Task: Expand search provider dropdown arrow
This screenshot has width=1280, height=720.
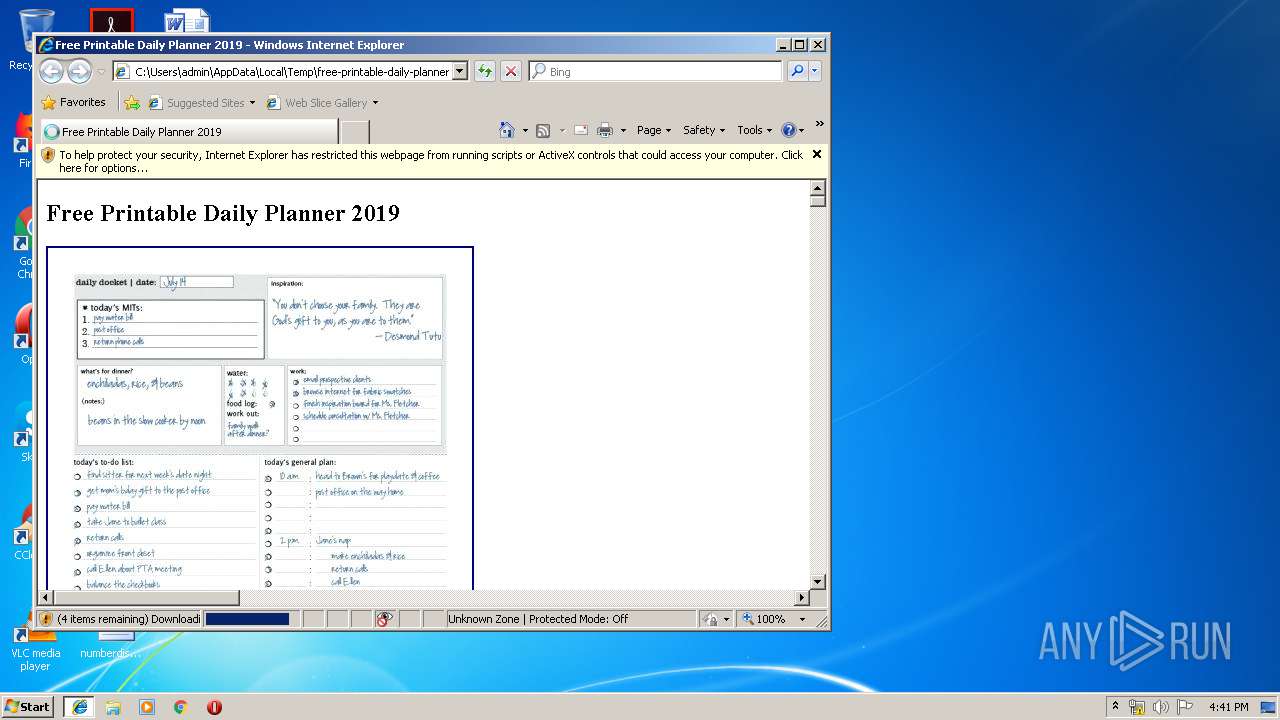Action: (x=815, y=71)
